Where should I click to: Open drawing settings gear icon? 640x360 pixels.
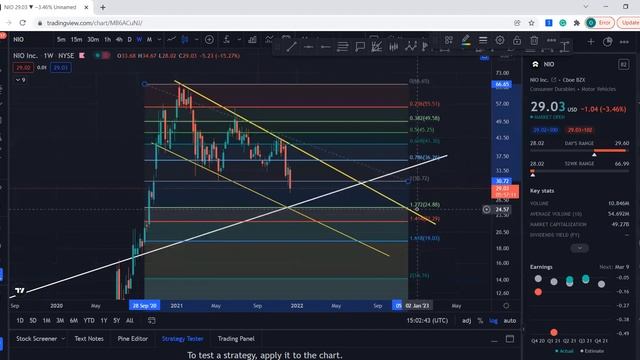point(500,40)
